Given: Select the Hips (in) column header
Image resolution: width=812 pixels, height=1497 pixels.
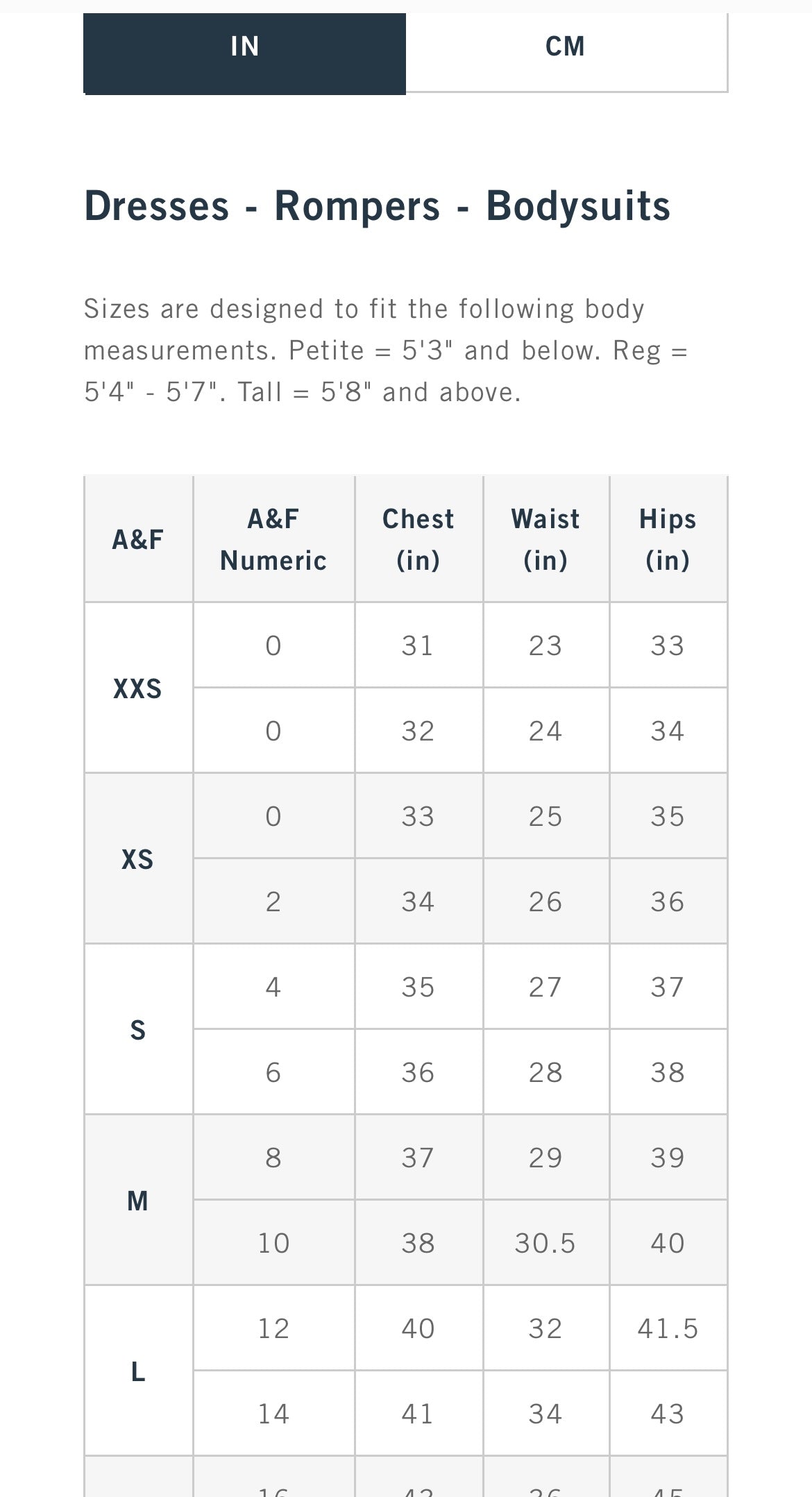Looking at the screenshot, I should 668,539.
